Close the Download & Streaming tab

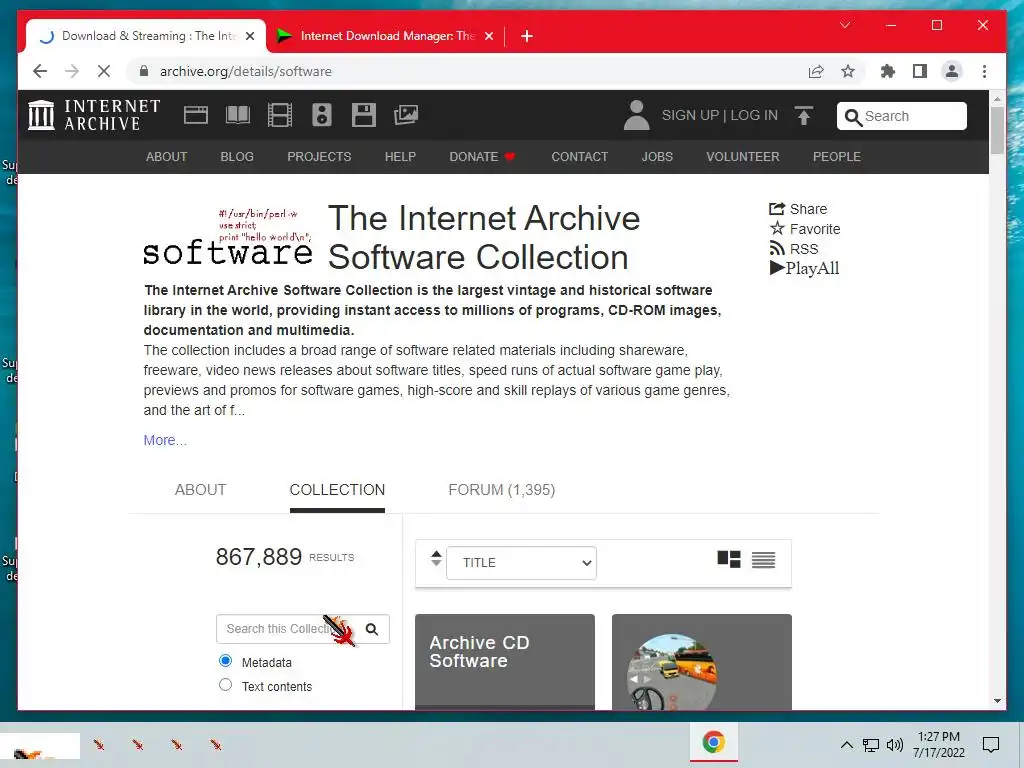click(249, 36)
